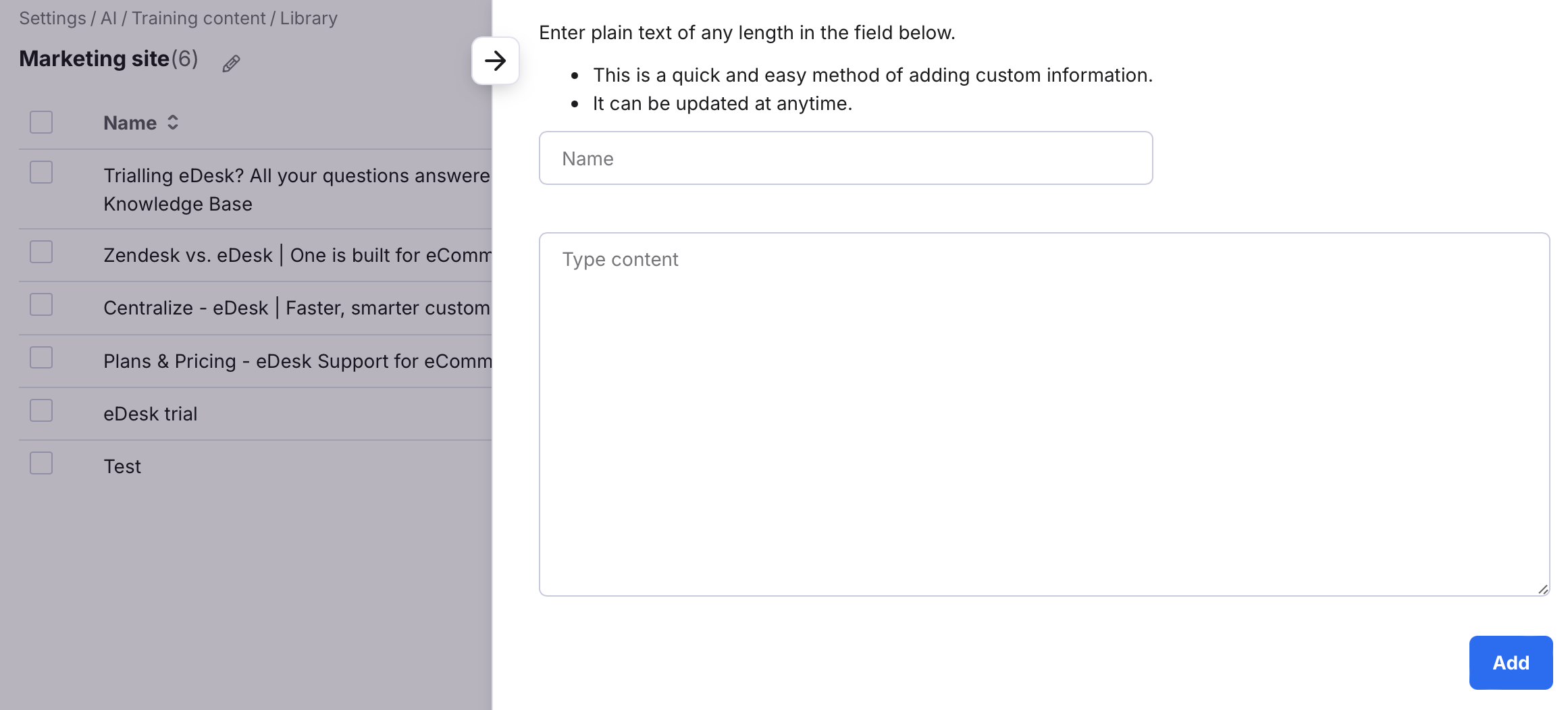1568x710 pixels.
Task: Click the Name column header label
Action: (x=130, y=123)
